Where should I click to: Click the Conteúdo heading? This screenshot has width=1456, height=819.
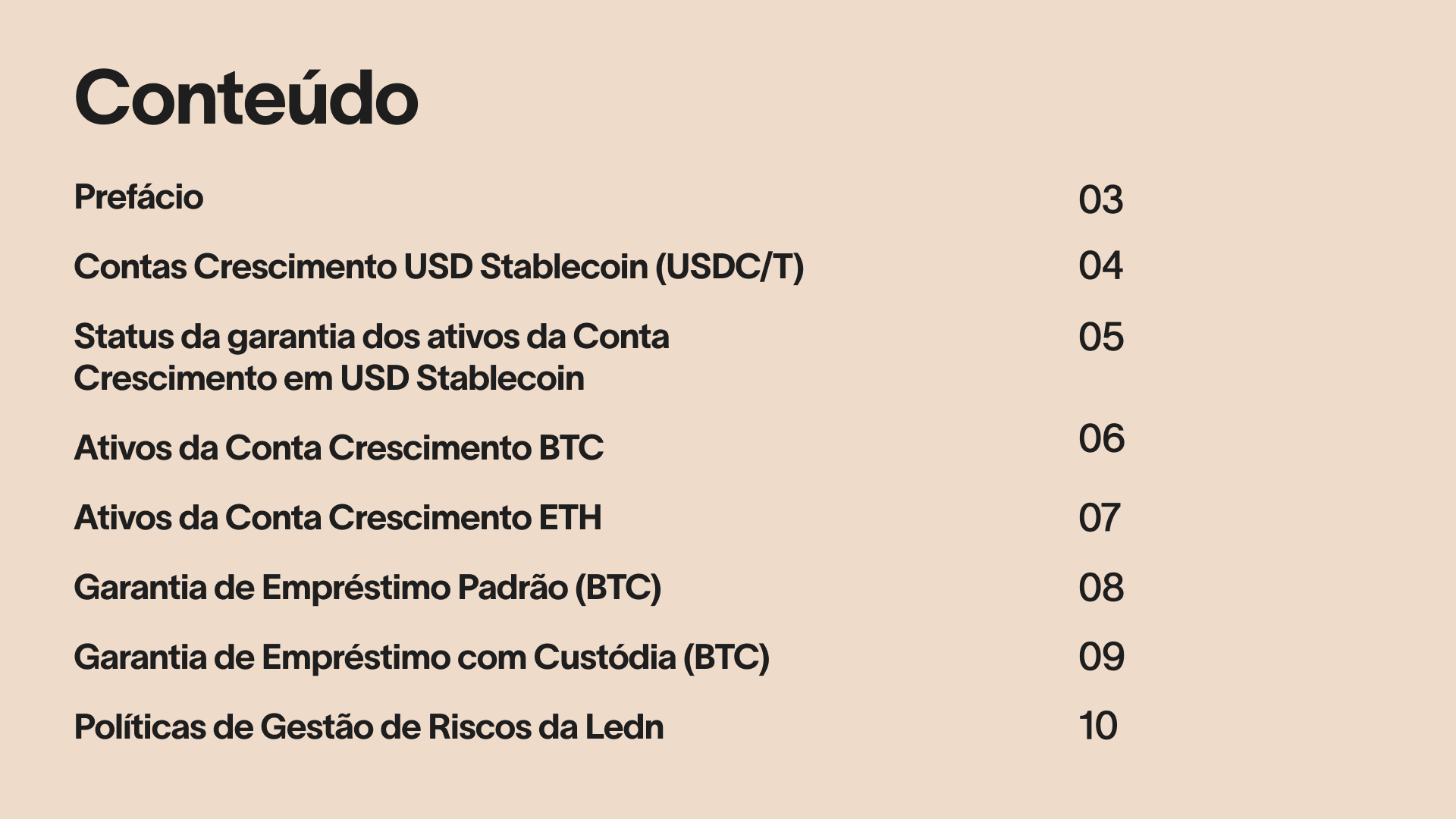pos(246,97)
